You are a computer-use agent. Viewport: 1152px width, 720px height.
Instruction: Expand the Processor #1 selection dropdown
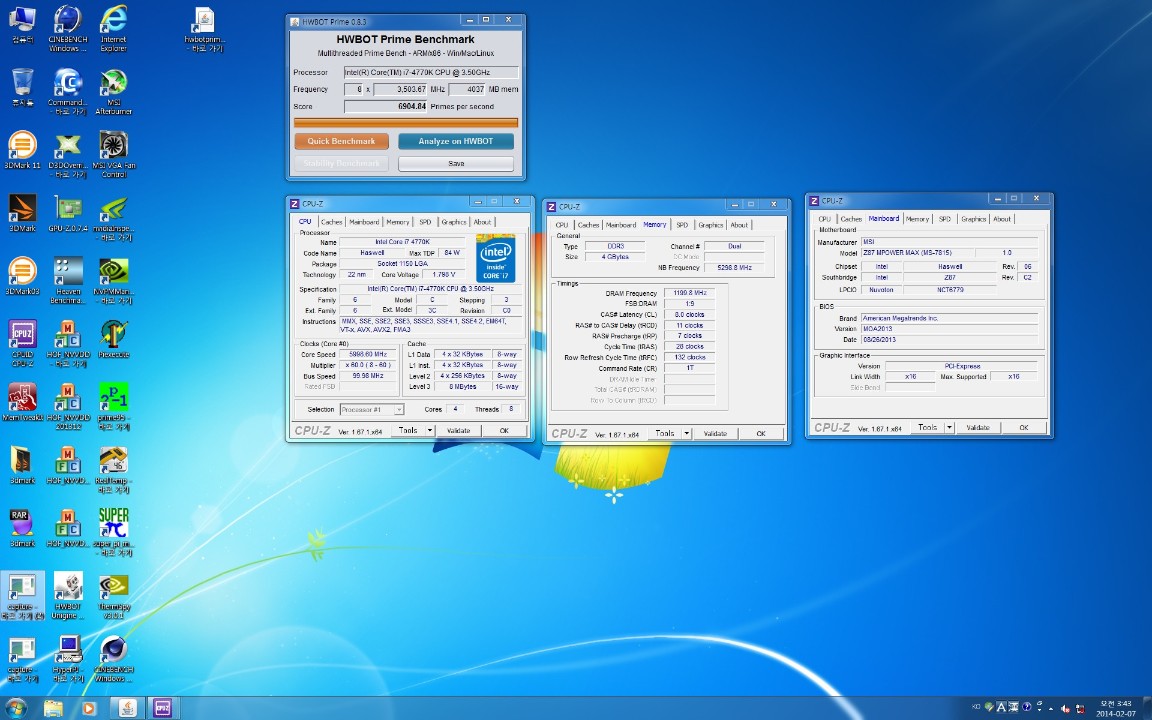[399, 410]
